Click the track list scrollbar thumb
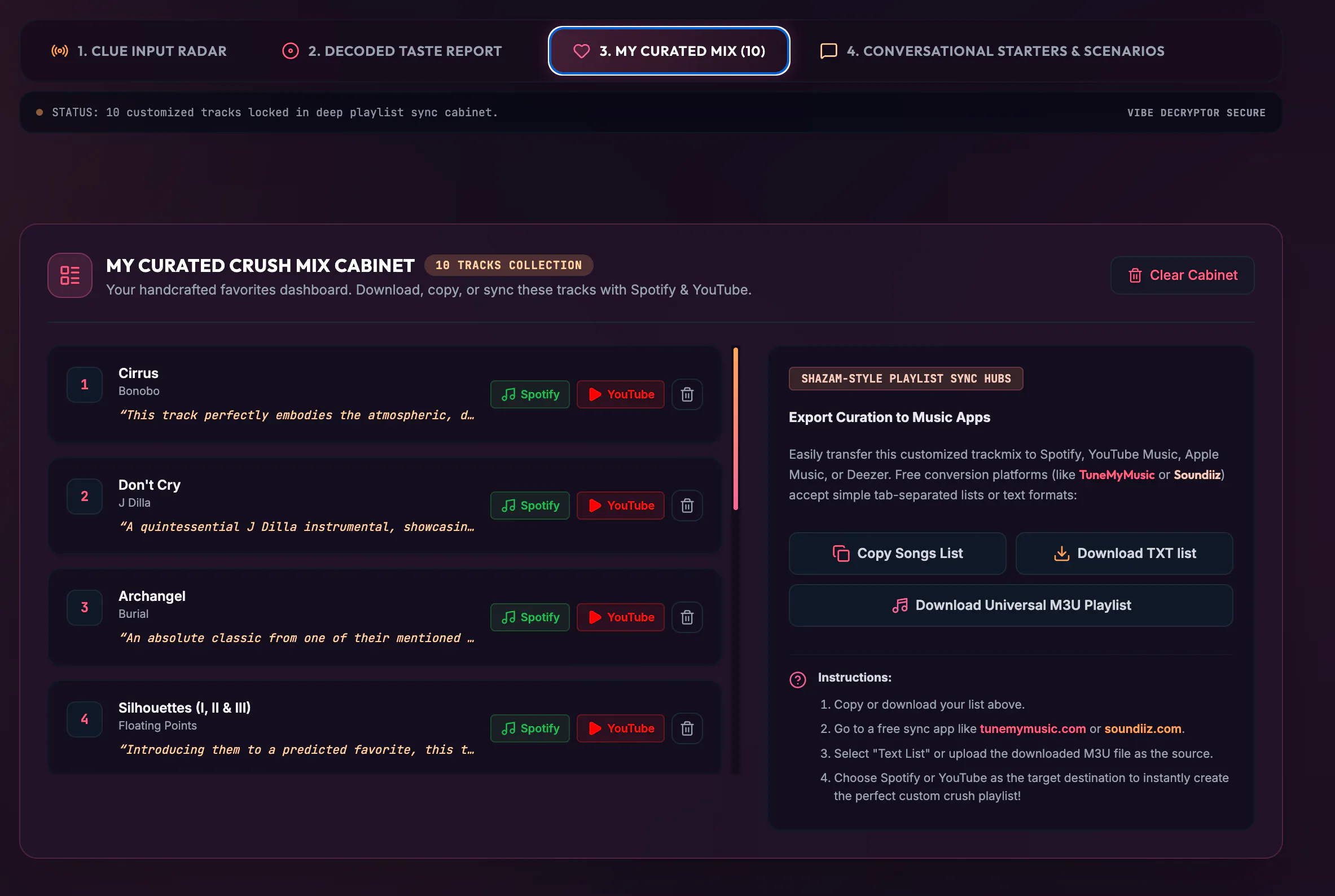 (736, 428)
